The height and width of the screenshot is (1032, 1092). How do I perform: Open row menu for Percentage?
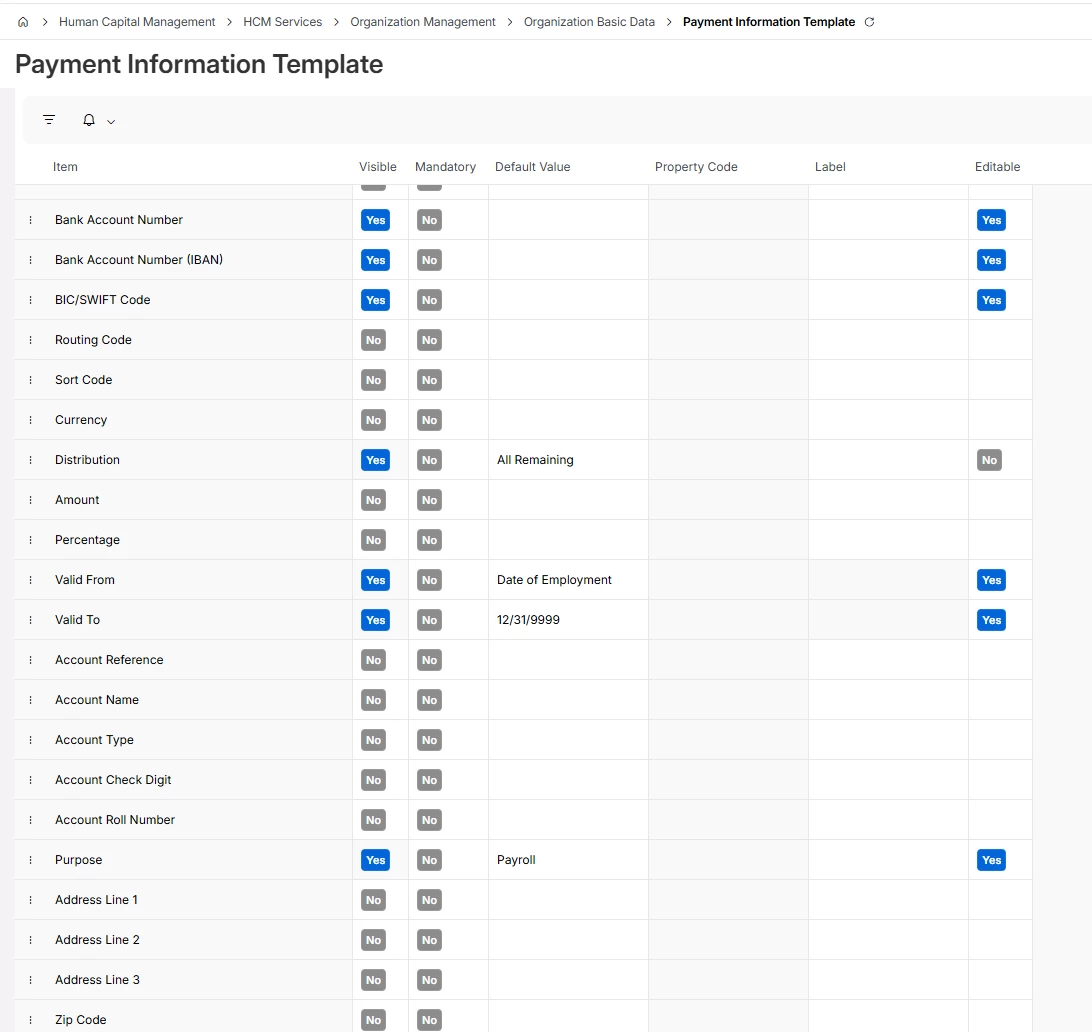[31, 540]
